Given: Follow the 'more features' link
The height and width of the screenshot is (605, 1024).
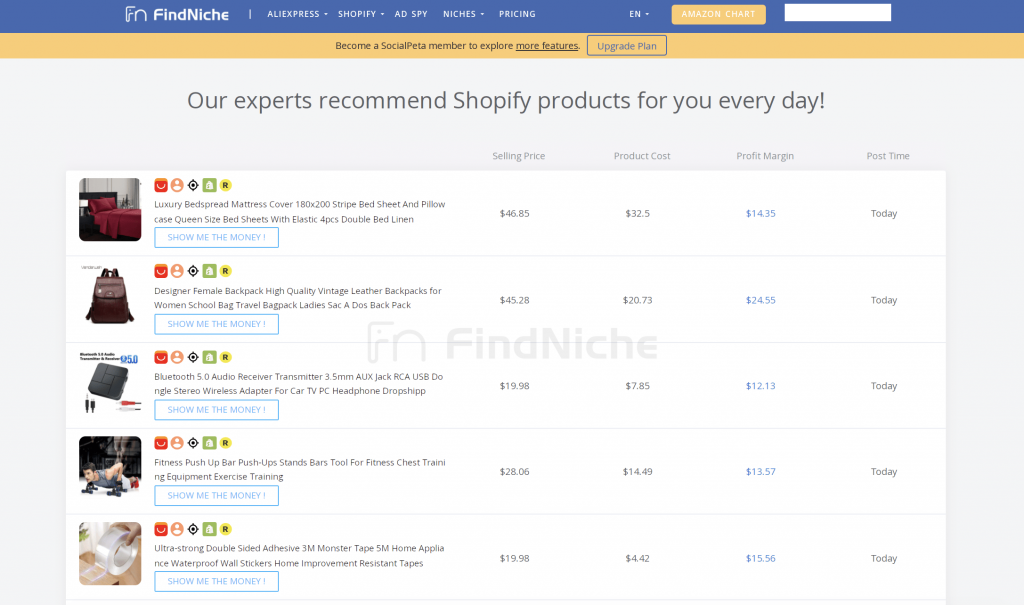Looking at the screenshot, I should tap(547, 46).
